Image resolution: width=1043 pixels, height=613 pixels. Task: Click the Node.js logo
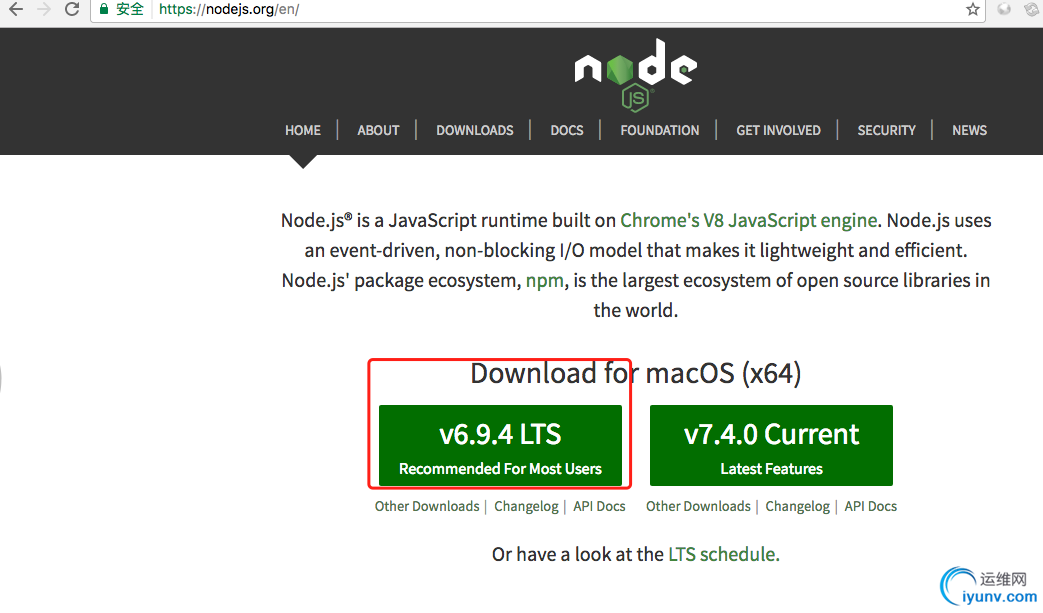[x=635, y=74]
